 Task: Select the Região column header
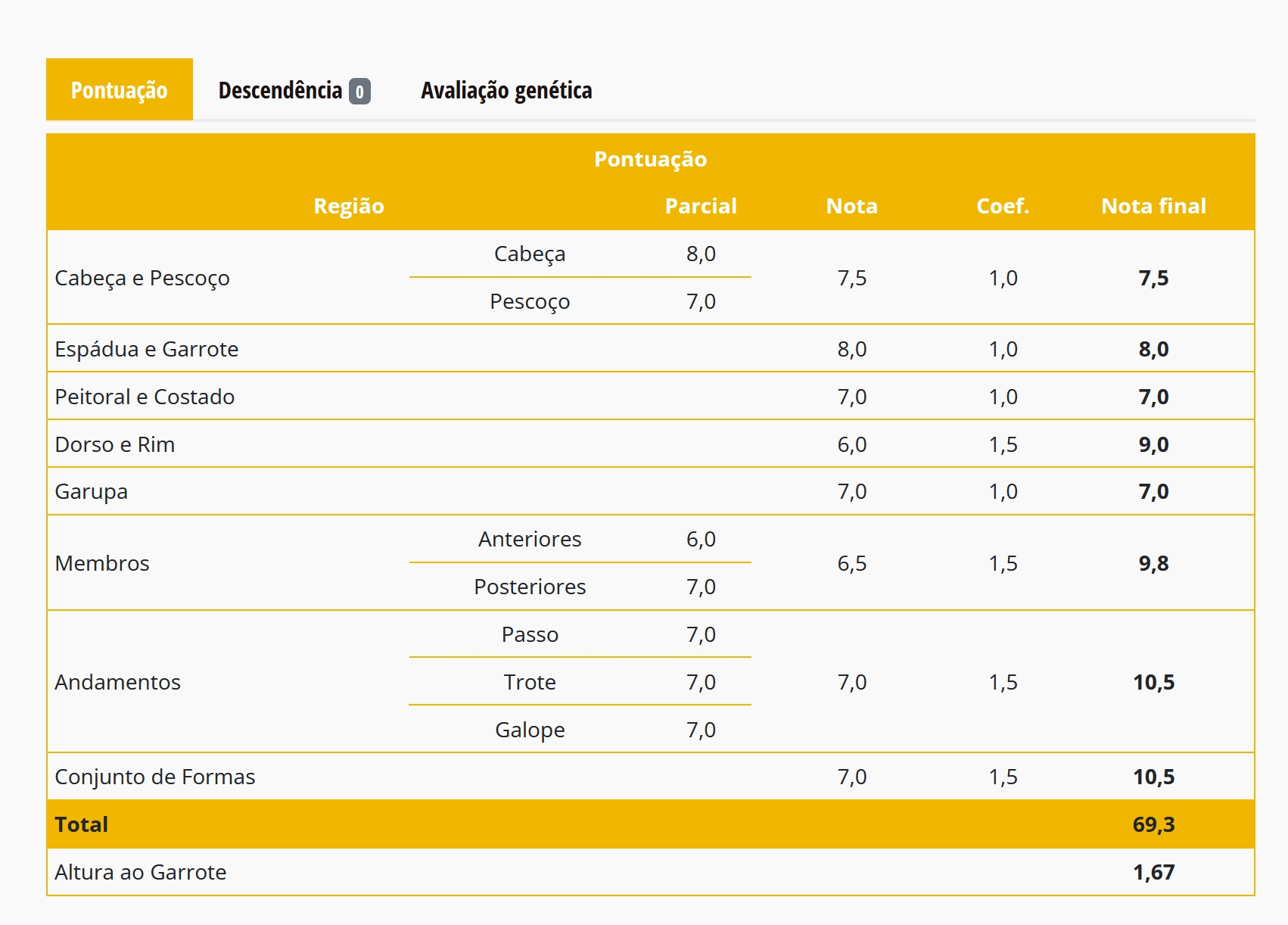349,206
